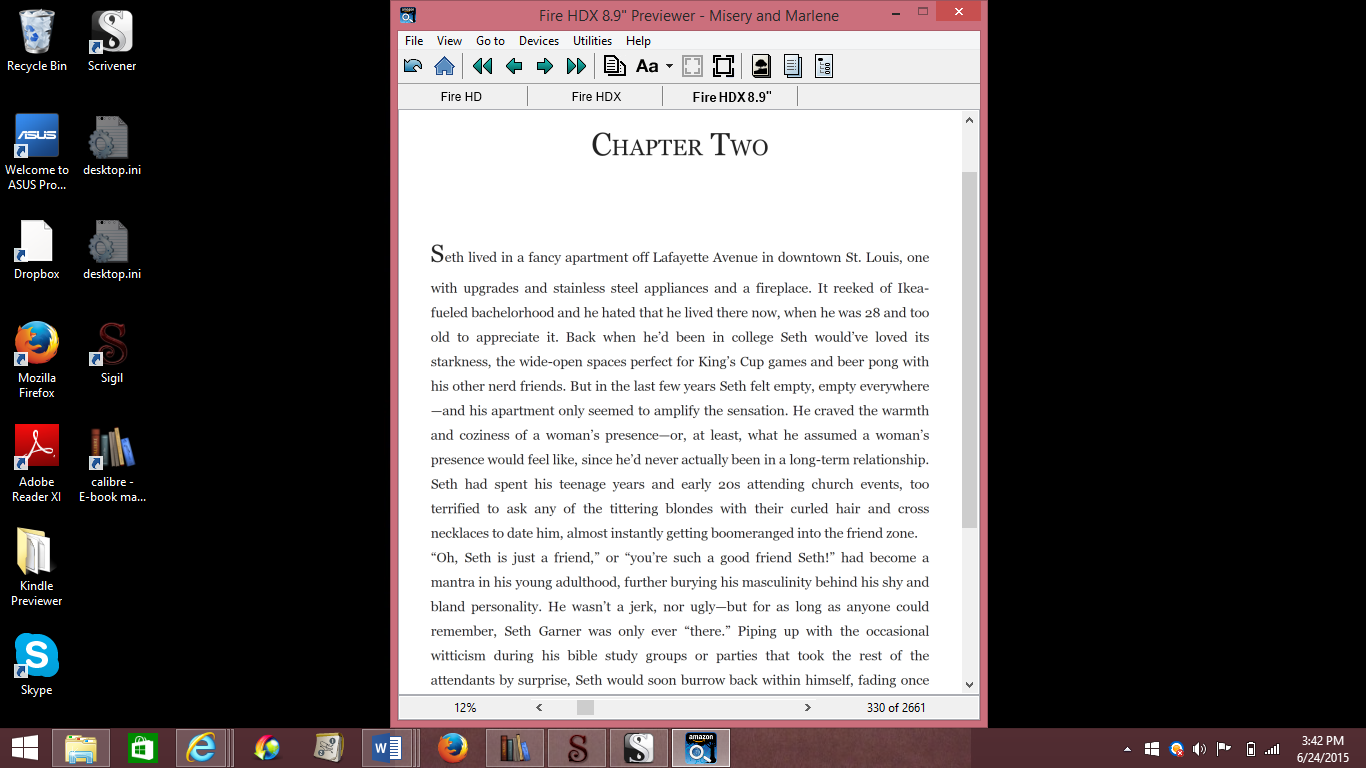Click the 330 of 2661 location text

pyautogui.click(x=896, y=707)
